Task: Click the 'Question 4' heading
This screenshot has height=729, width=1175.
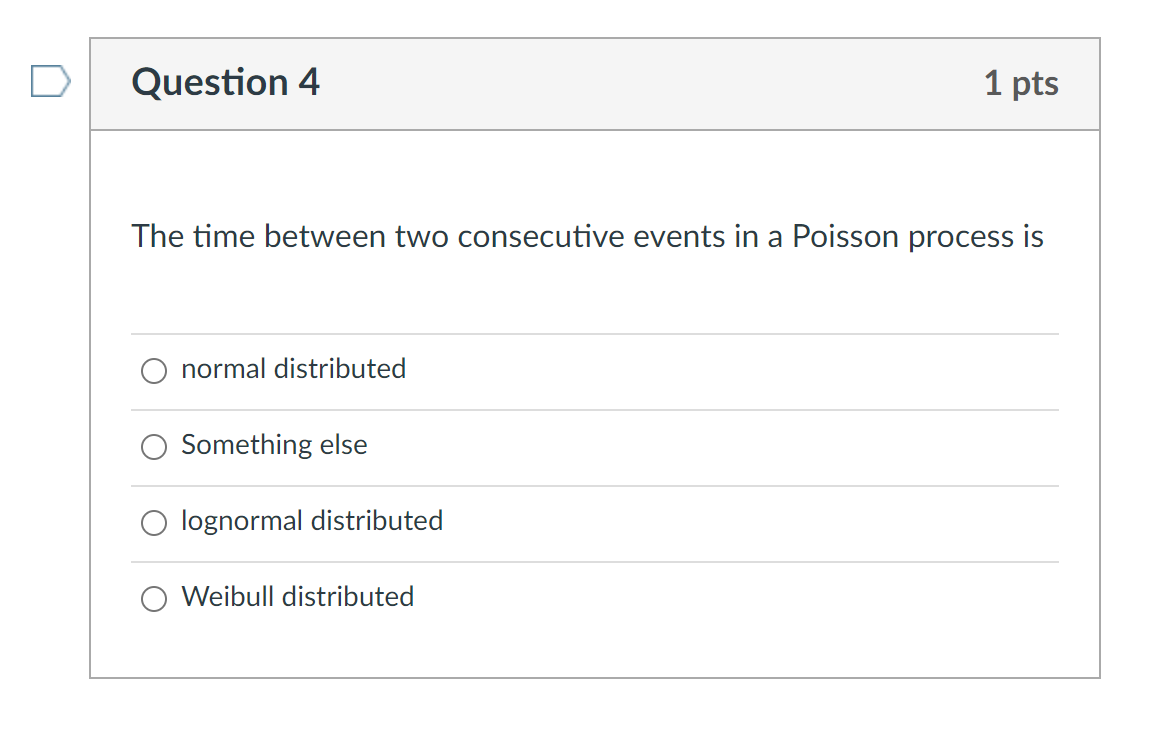Action: pyautogui.click(x=224, y=82)
